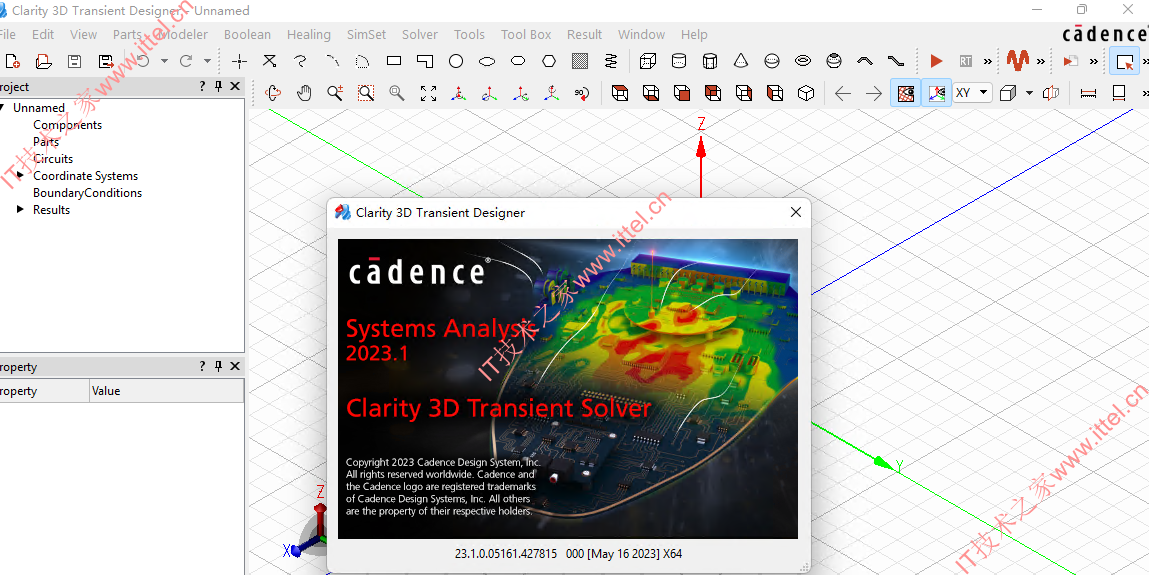
Task: Click the red waveform signal icon
Action: [1017, 61]
